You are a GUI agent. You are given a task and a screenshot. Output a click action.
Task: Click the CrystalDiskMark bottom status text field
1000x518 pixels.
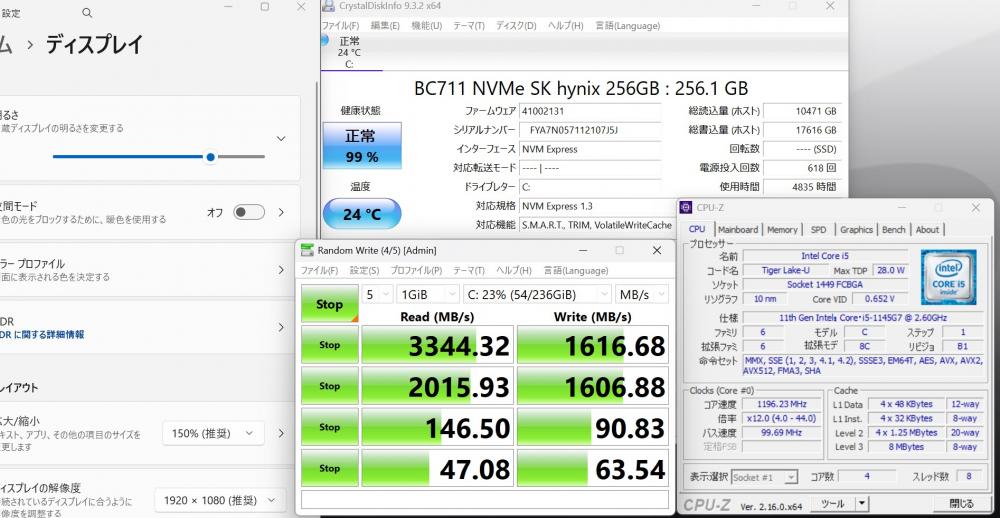pyautogui.click(x=485, y=499)
